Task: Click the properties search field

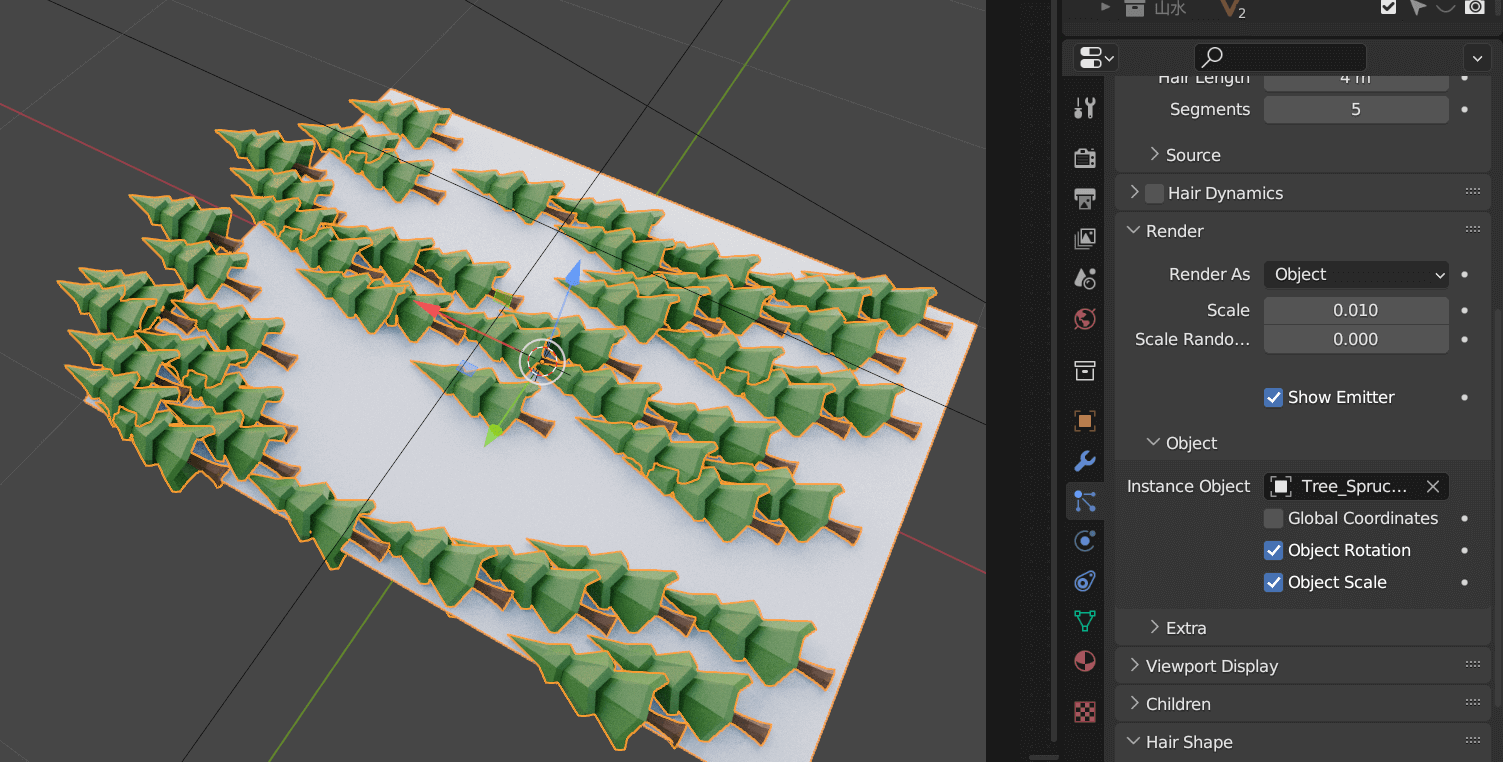Action: (1280, 57)
